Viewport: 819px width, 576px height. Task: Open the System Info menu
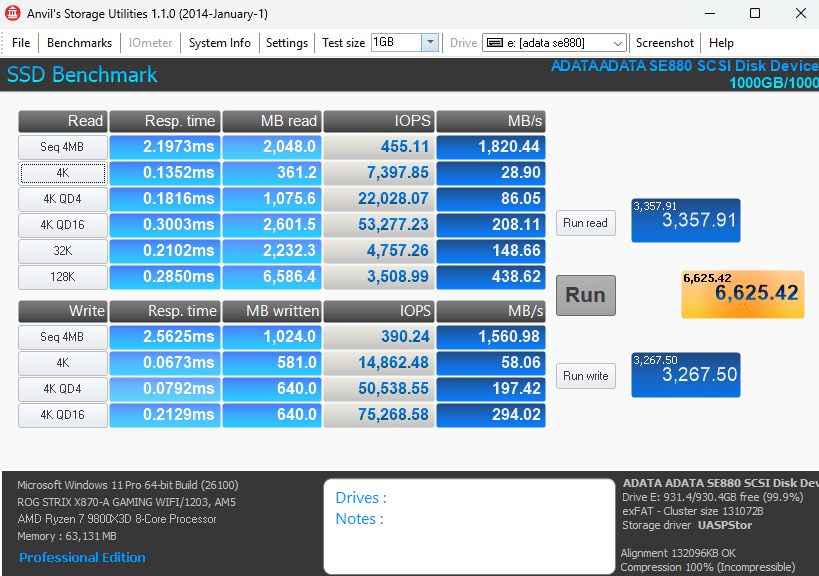coord(220,43)
